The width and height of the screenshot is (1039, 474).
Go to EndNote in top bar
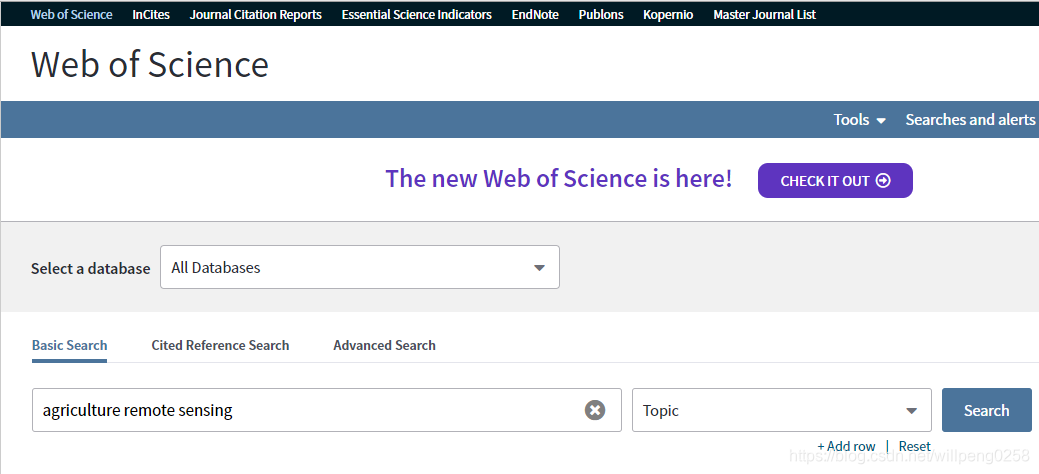pos(535,15)
